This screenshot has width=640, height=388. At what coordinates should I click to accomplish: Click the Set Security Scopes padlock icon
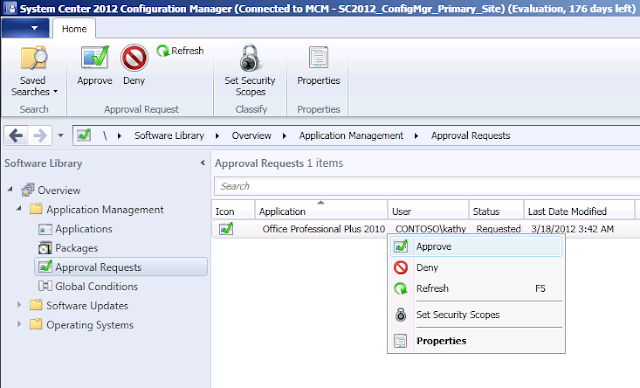(250, 58)
